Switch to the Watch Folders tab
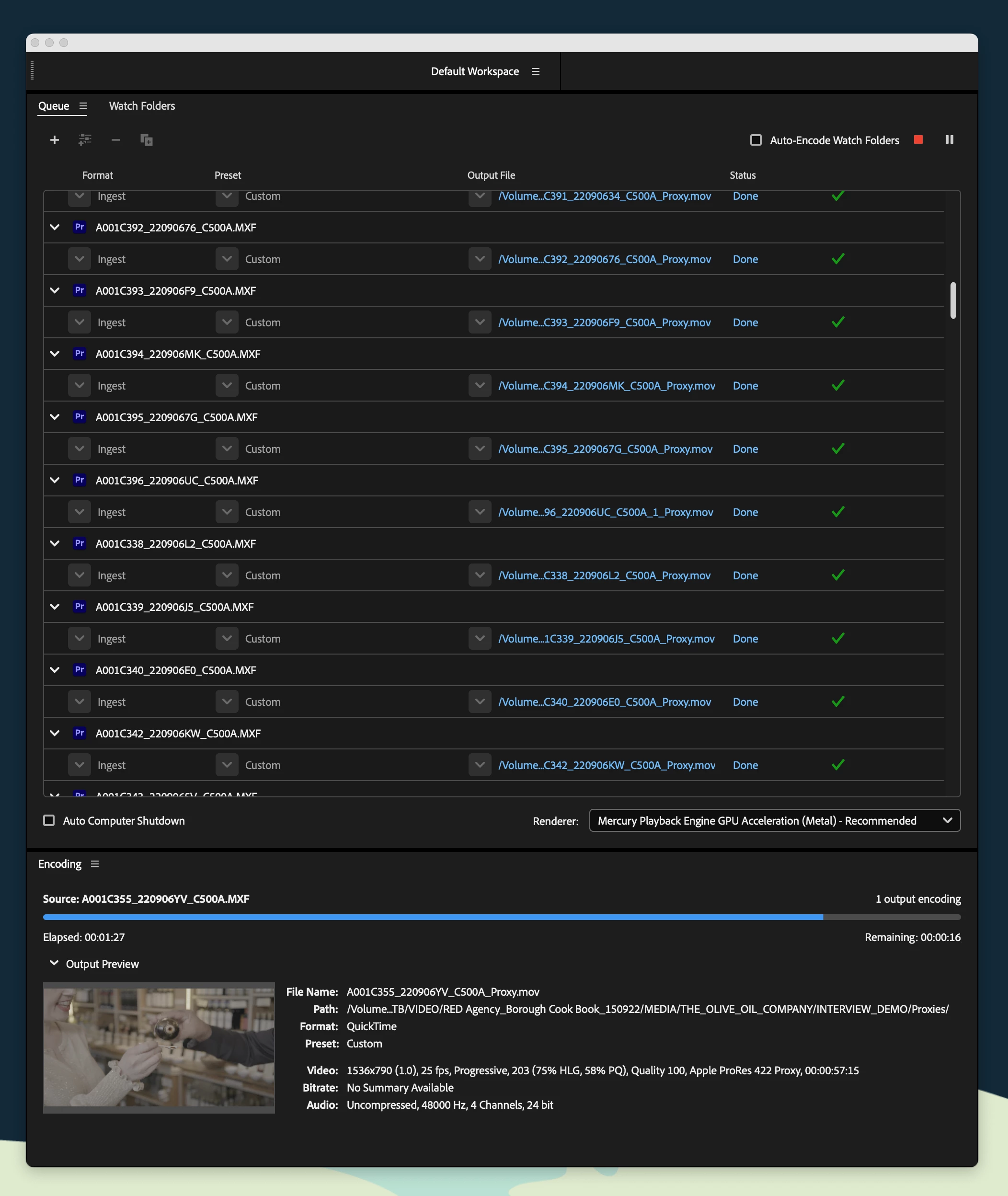1008x1196 pixels. (142, 106)
